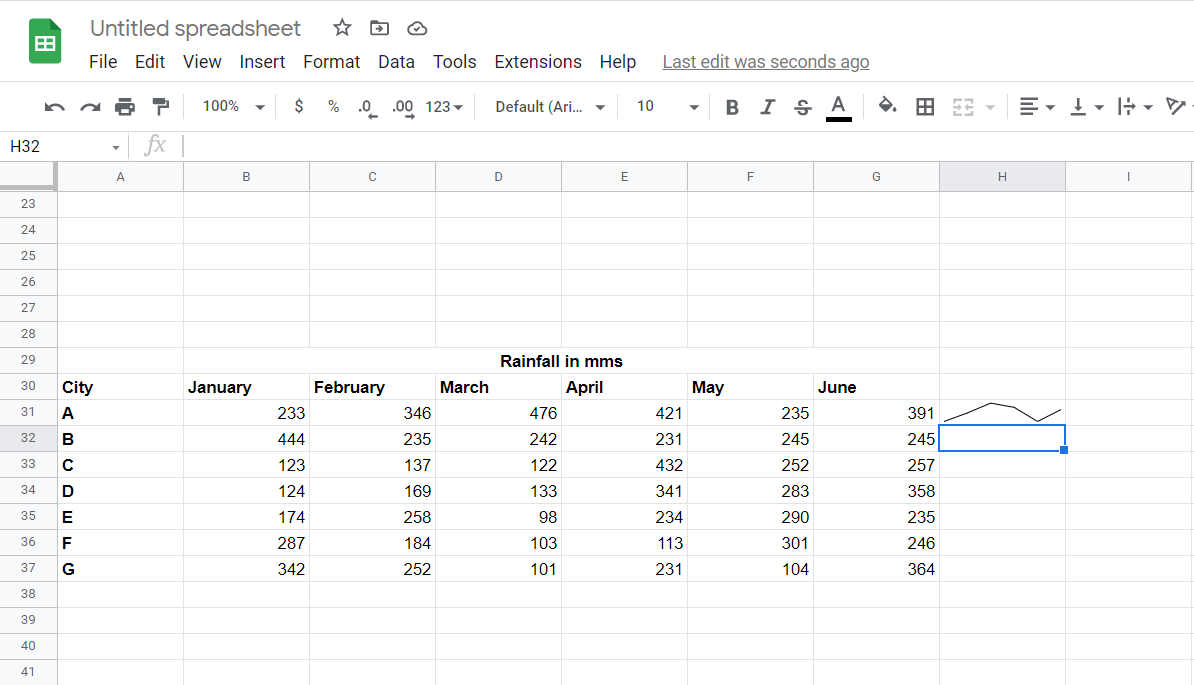This screenshot has height=685, width=1194.
Task: Open the name box dropdown arrow
Action: (x=116, y=147)
